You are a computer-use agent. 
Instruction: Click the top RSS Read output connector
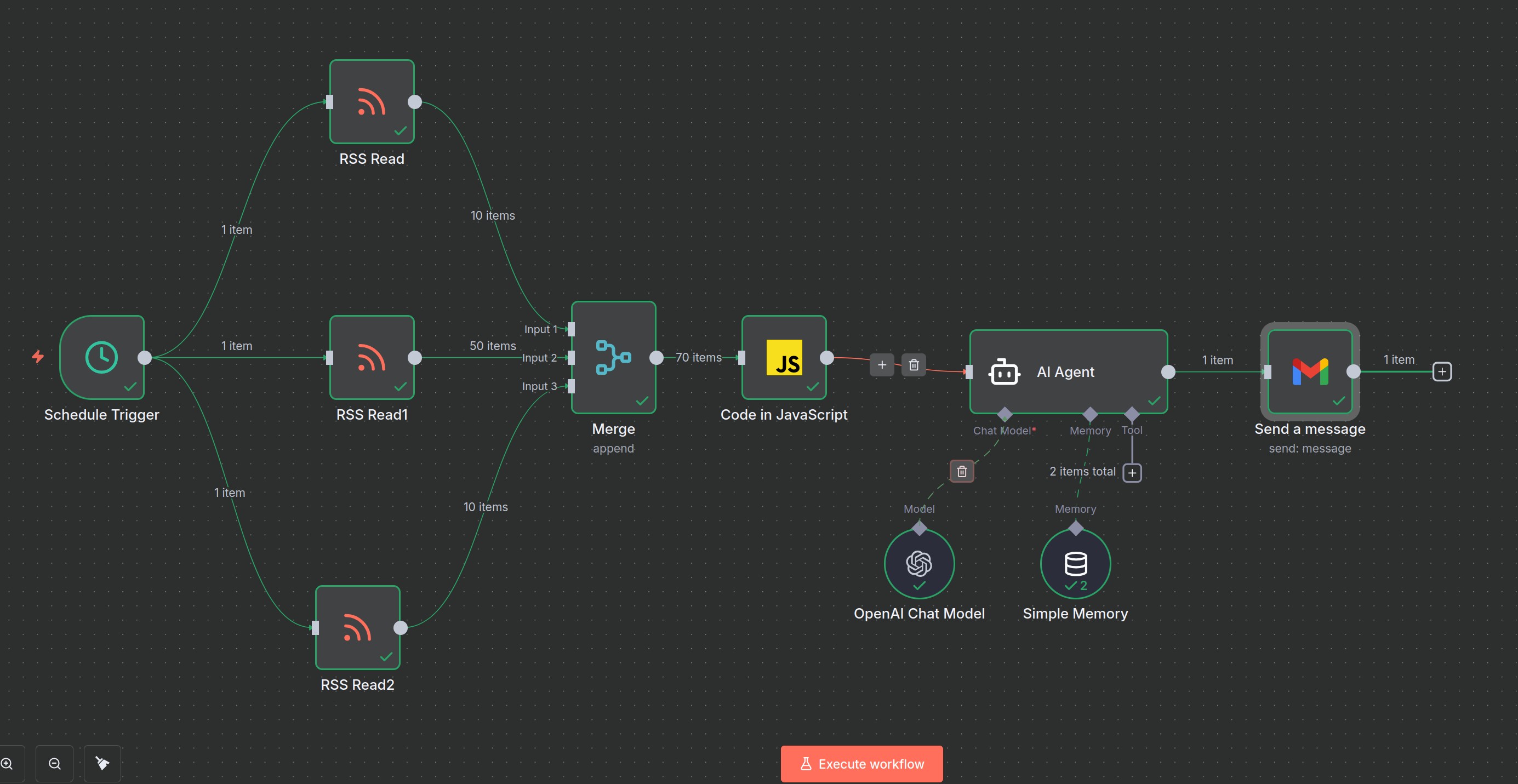coord(415,102)
